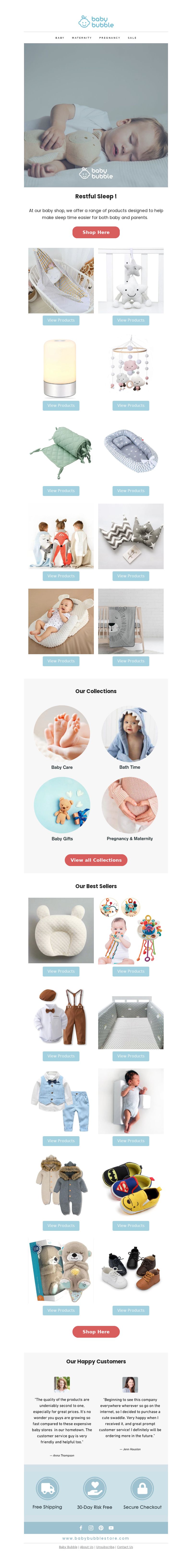Screen dimensions: 192x1568
Task: Open the Pinterest icon in footer
Action: pos(101,1528)
